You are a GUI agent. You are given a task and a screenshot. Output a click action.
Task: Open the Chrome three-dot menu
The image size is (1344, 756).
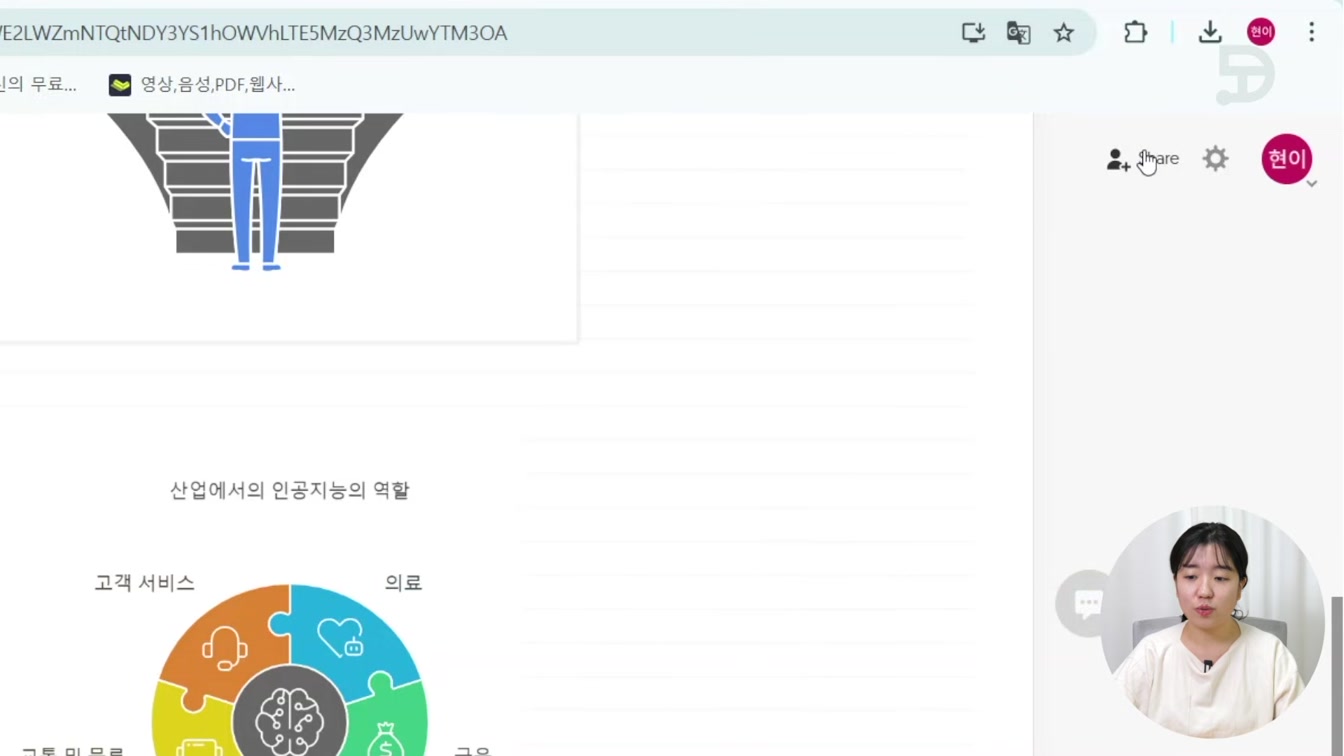(x=1311, y=32)
